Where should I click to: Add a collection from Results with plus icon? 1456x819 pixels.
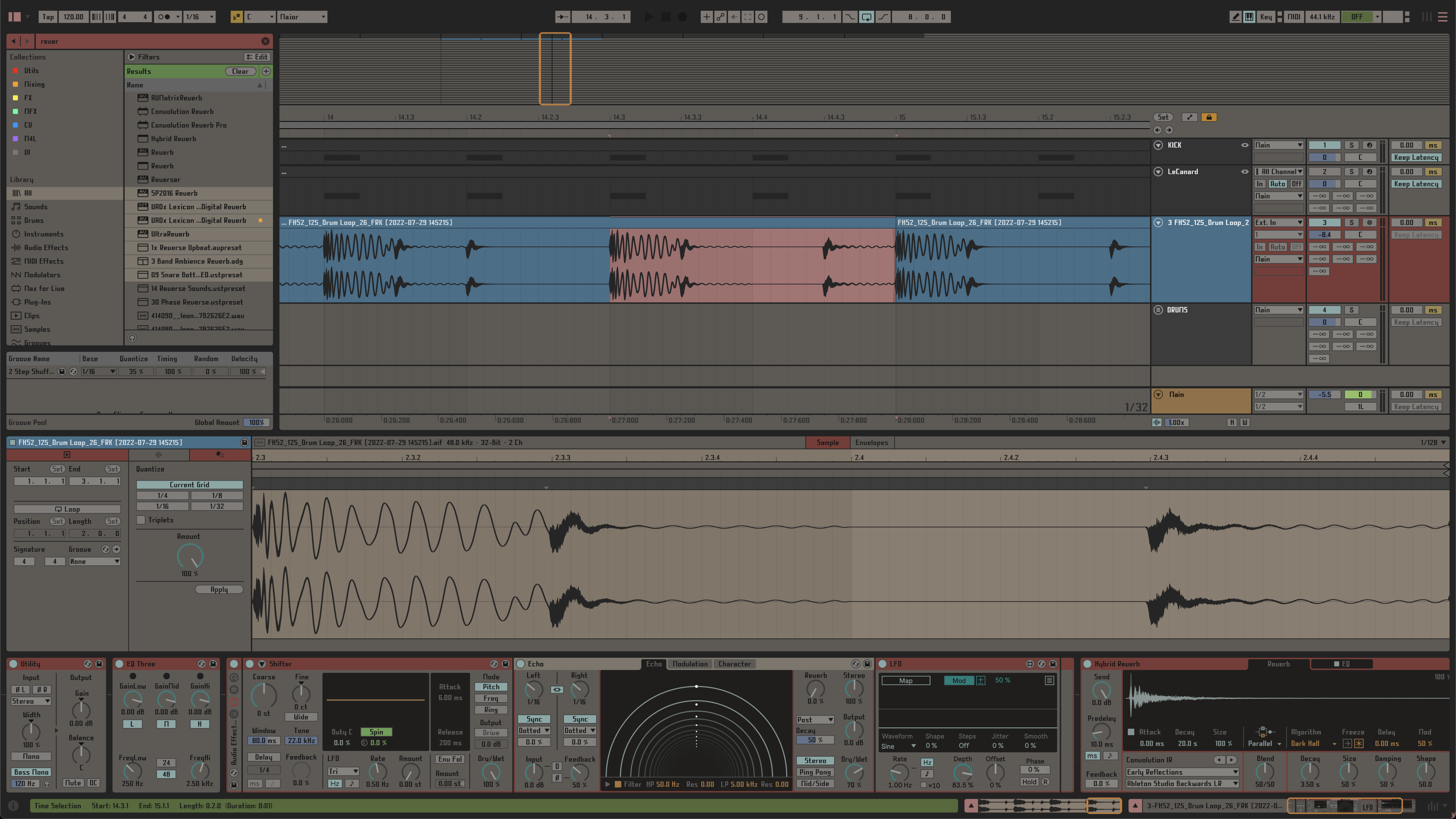266,71
